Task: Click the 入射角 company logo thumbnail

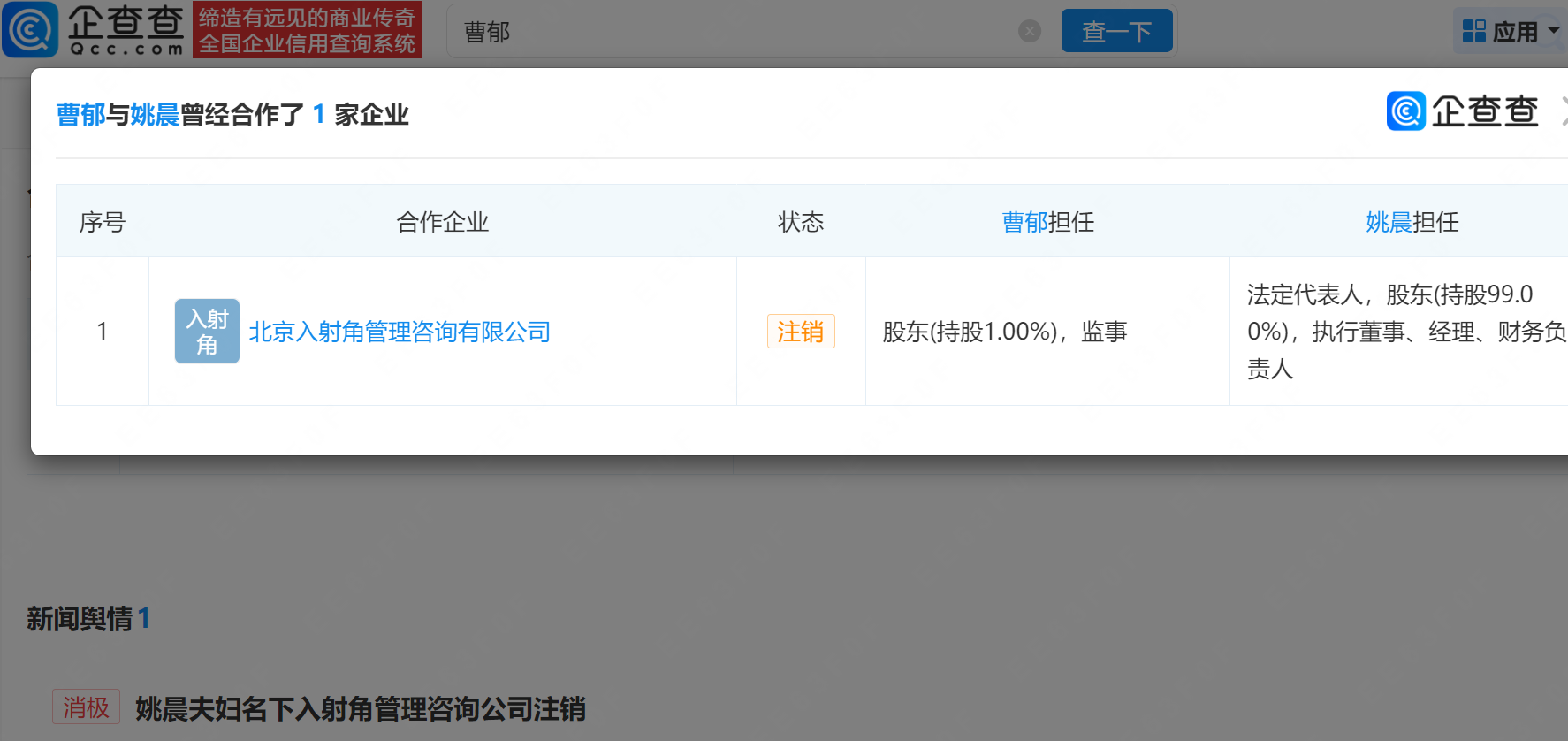Action: pos(207,332)
